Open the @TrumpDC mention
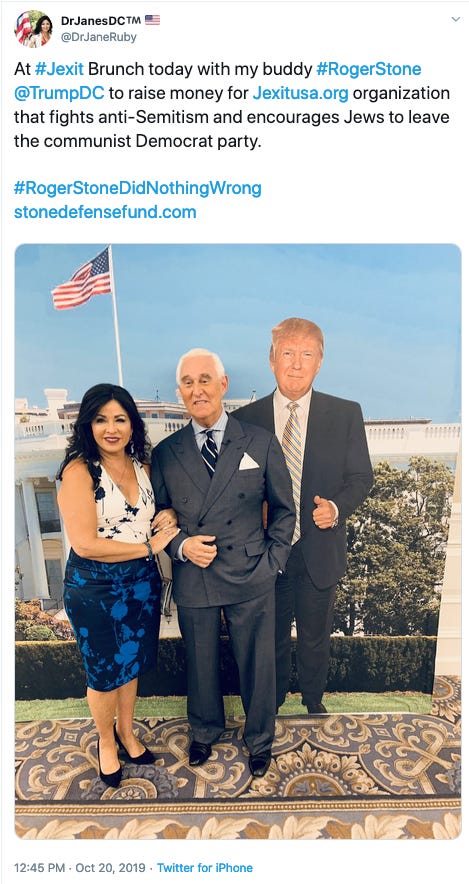 click(x=59, y=93)
